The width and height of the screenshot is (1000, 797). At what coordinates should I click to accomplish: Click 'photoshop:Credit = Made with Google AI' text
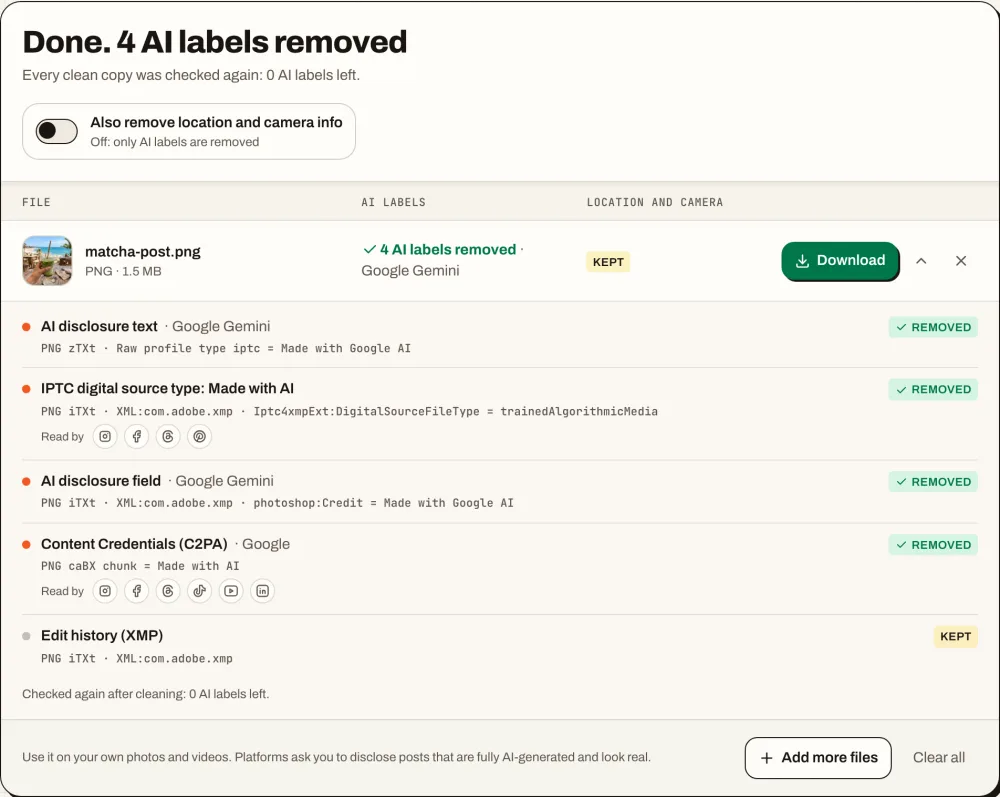[383, 503]
